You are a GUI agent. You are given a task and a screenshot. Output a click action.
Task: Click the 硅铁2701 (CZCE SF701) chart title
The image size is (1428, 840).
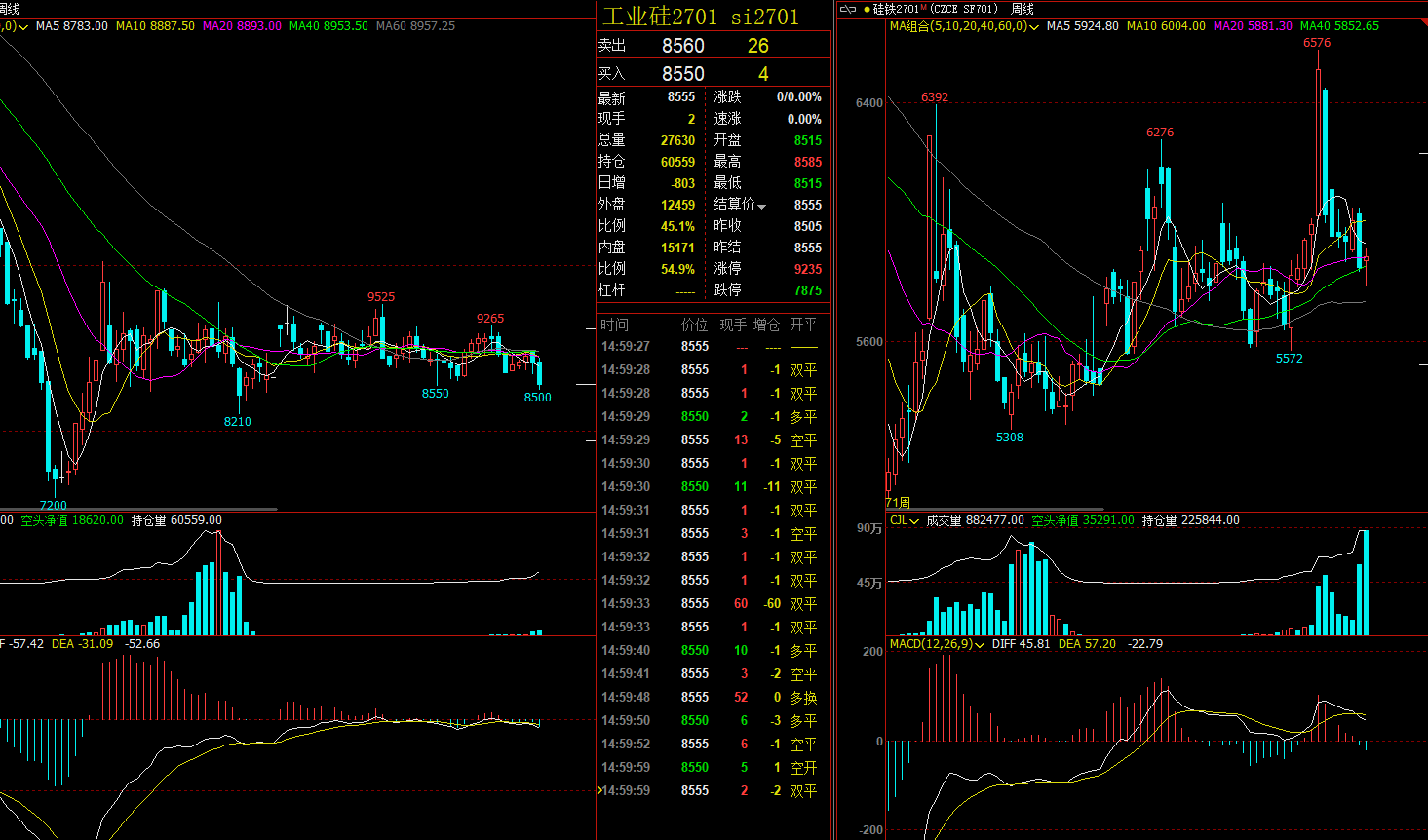pyautogui.click(x=936, y=9)
